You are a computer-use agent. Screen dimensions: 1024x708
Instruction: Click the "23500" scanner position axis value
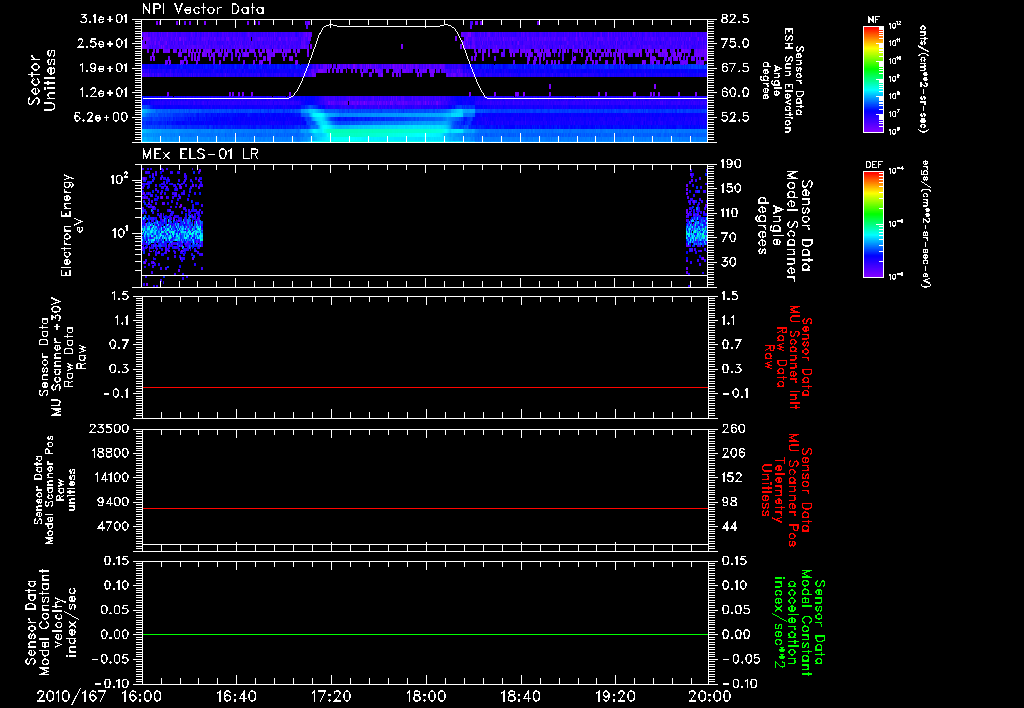click(110, 428)
